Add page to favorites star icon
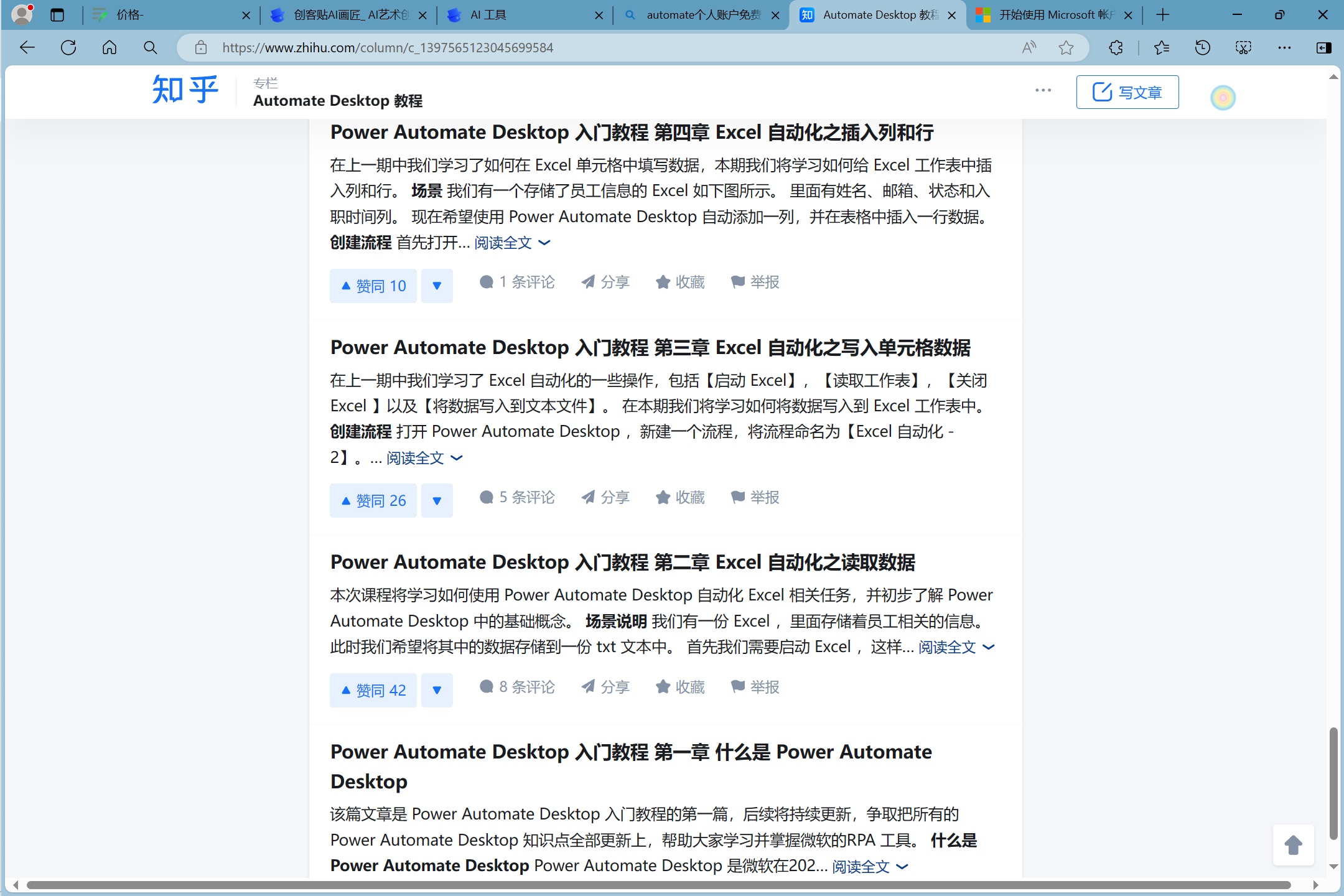 point(1066,48)
